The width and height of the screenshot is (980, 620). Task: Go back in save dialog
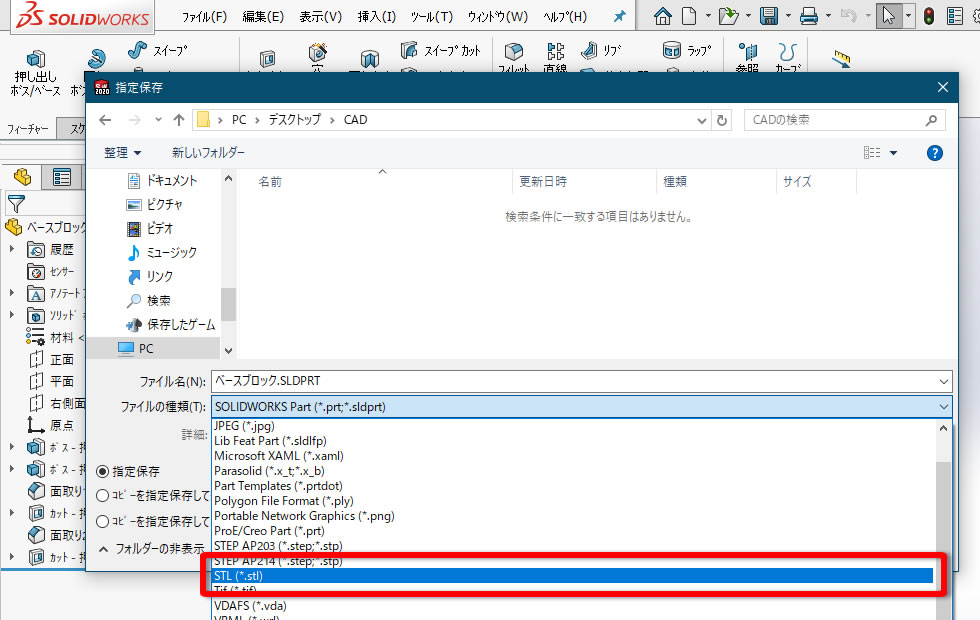[x=105, y=120]
